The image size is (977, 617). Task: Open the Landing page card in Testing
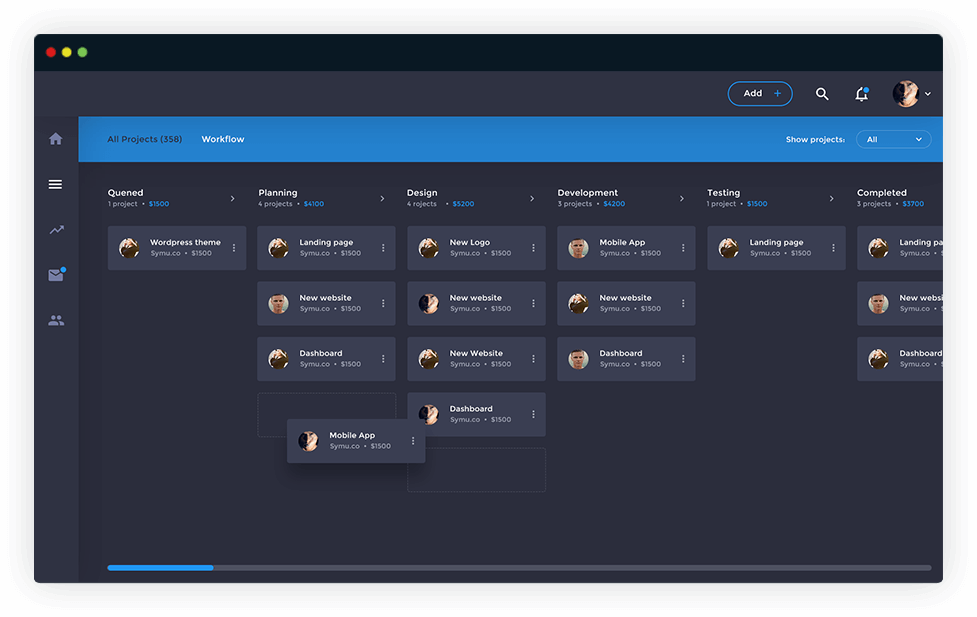click(x=772, y=248)
